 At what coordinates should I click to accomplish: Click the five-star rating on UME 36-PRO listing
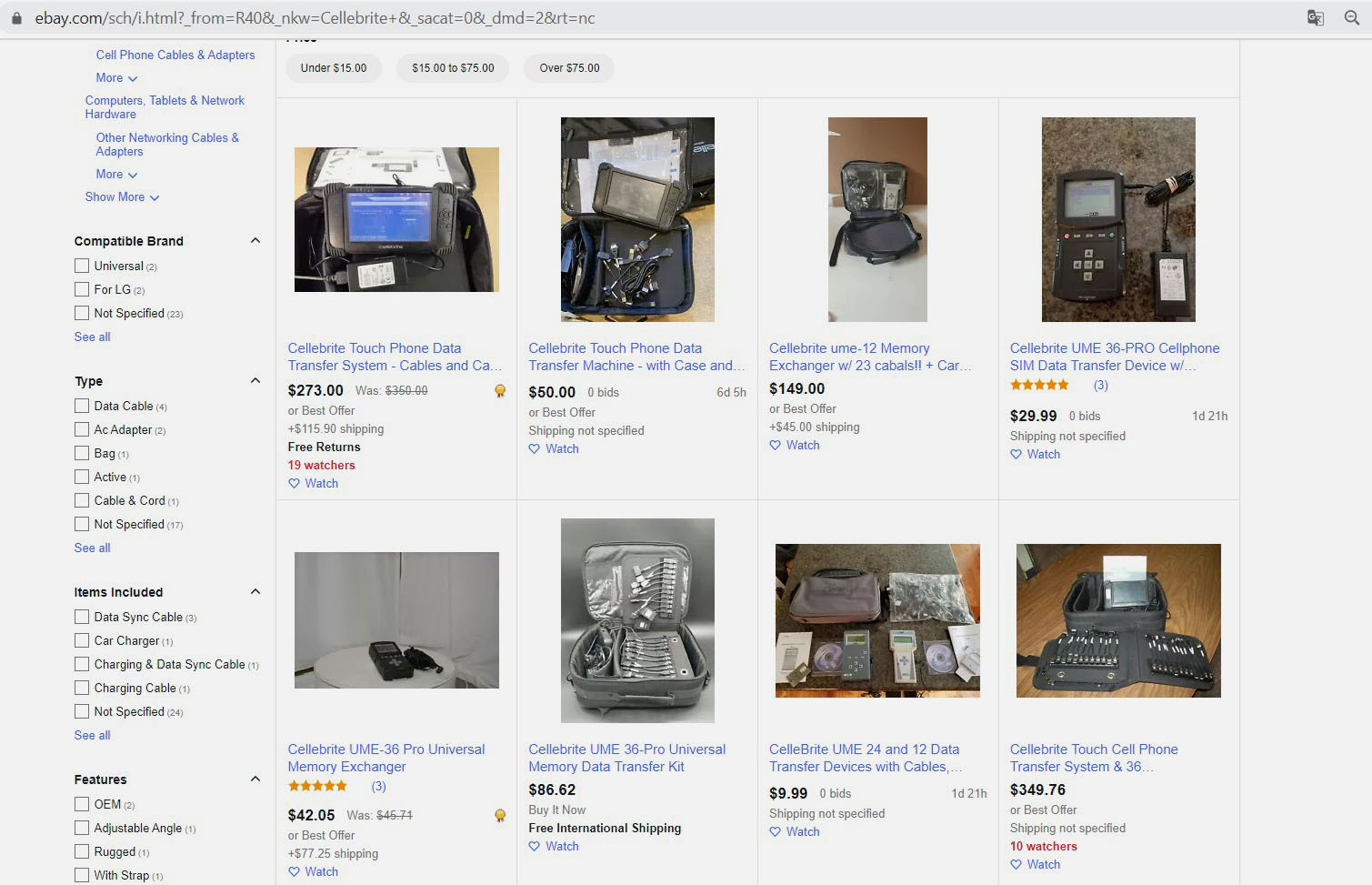pos(1039,386)
